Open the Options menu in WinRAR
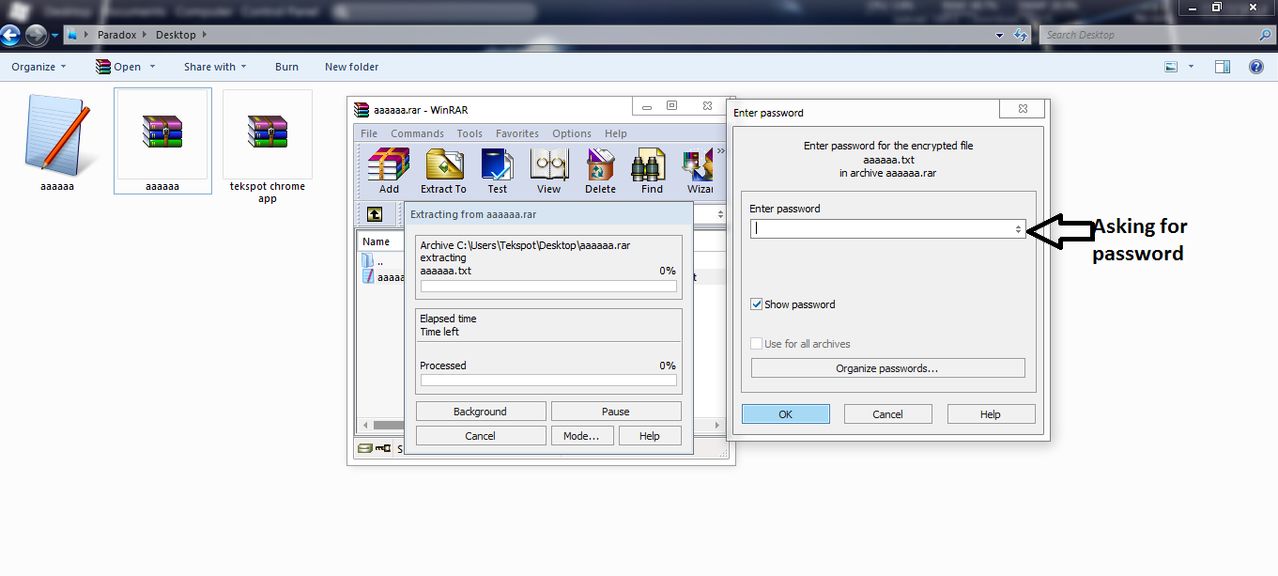Image resolution: width=1278 pixels, height=576 pixels. point(572,133)
